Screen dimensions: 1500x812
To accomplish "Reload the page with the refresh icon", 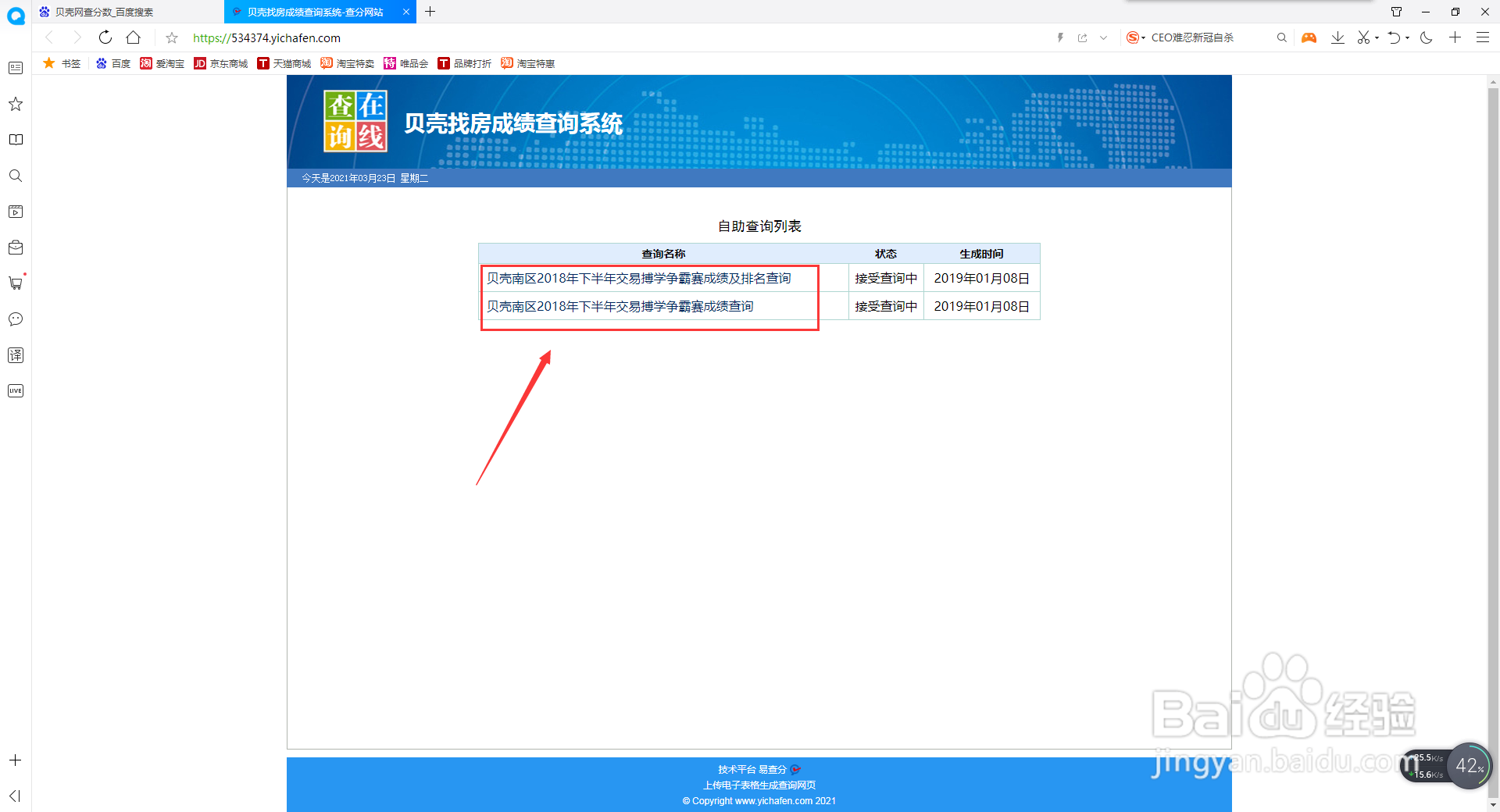I will (105, 37).
